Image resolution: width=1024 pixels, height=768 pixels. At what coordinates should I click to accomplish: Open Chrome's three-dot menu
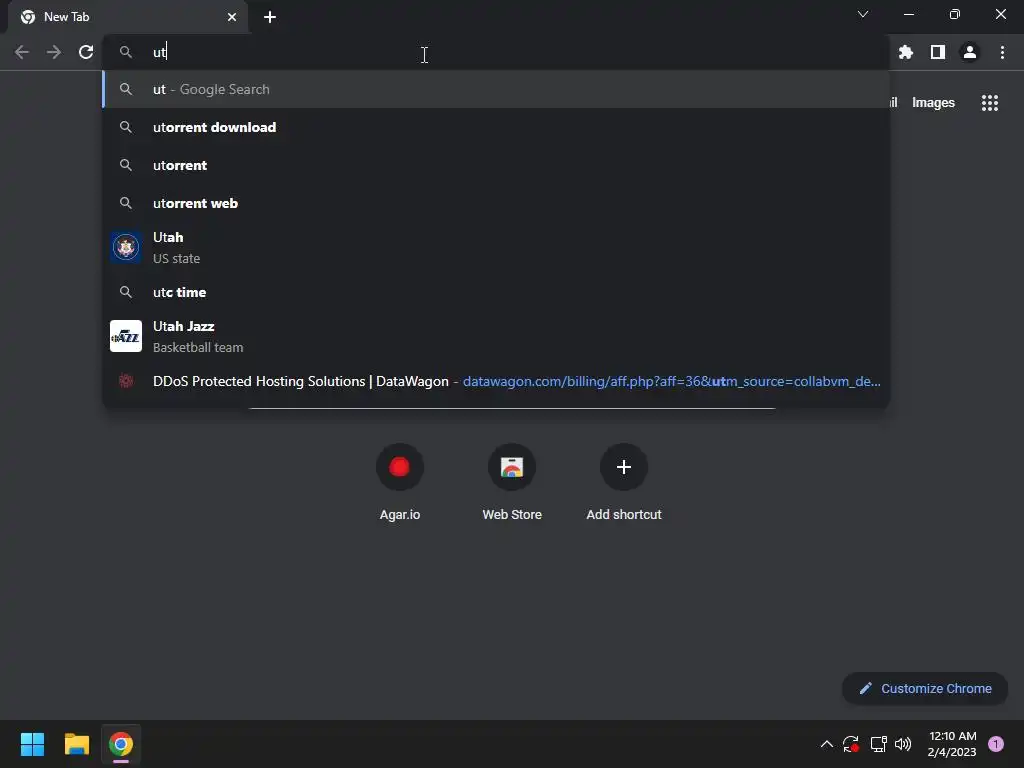[x=1002, y=52]
